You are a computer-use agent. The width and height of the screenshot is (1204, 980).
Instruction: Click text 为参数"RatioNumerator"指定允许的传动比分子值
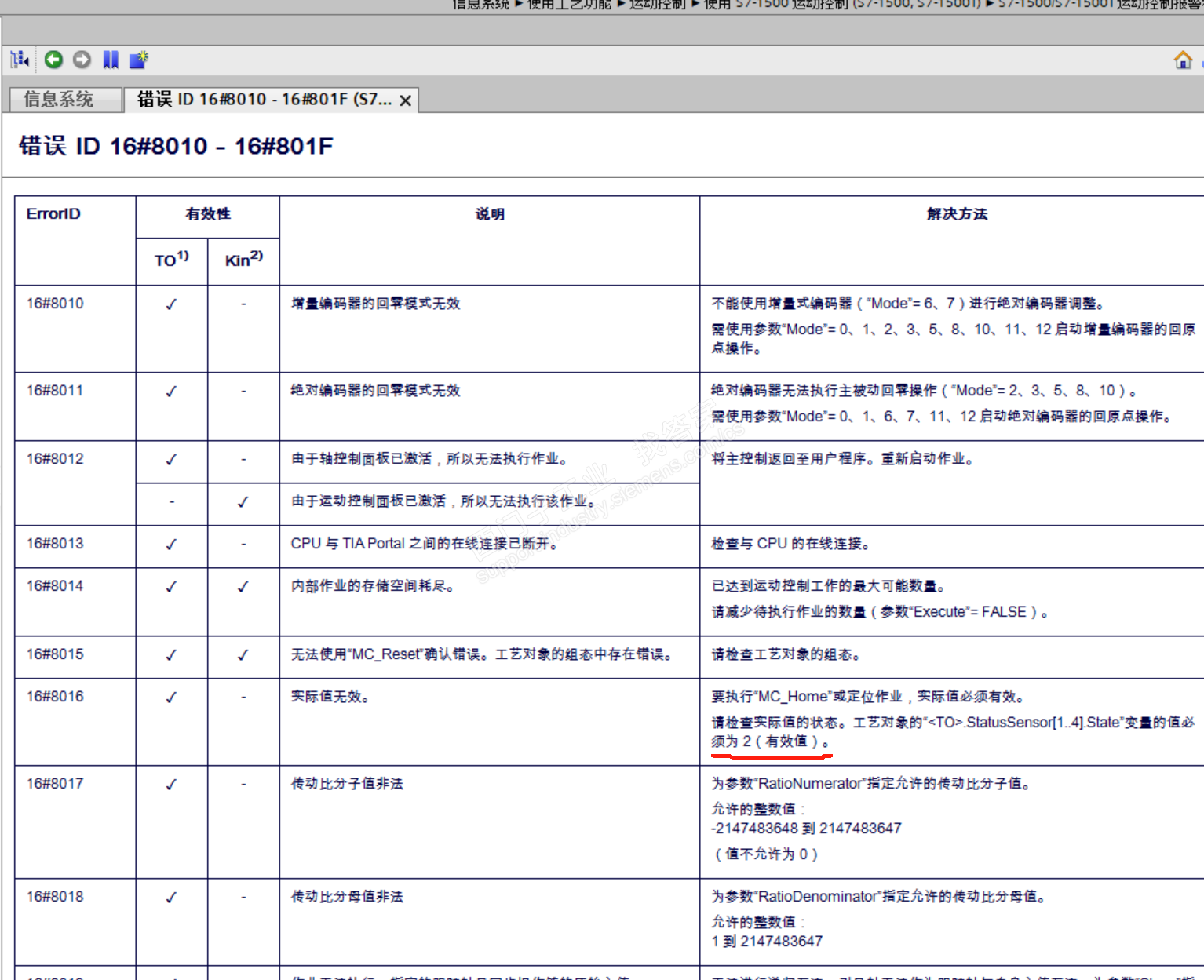(x=870, y=784)
